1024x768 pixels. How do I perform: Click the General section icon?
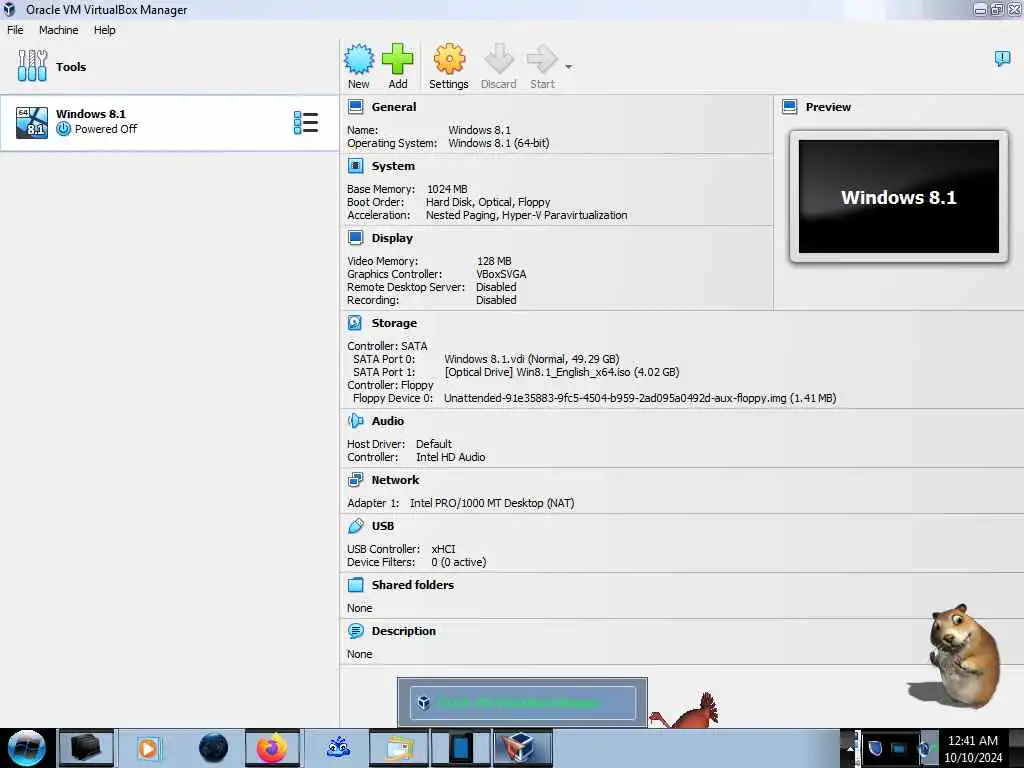pos(355,106)
